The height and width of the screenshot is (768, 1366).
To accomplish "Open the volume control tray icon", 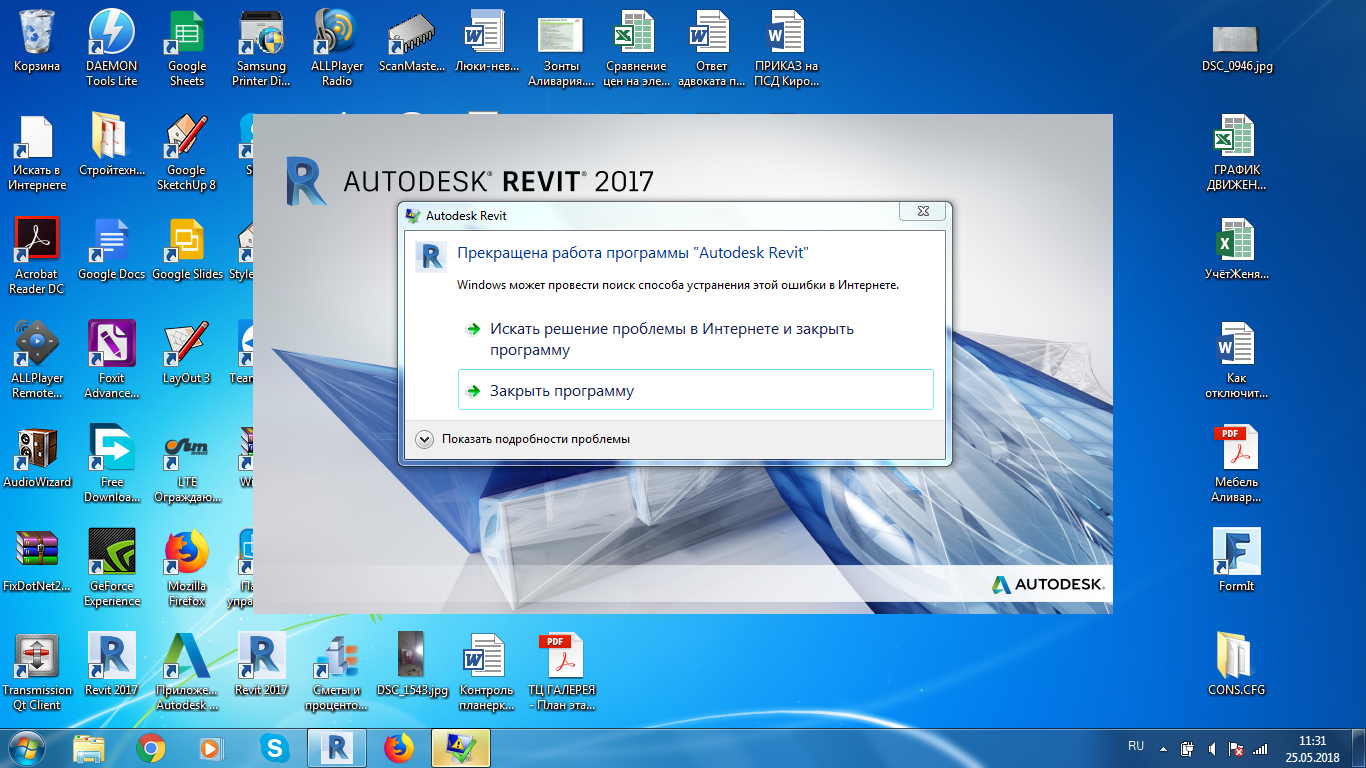I will point(1212,747).
